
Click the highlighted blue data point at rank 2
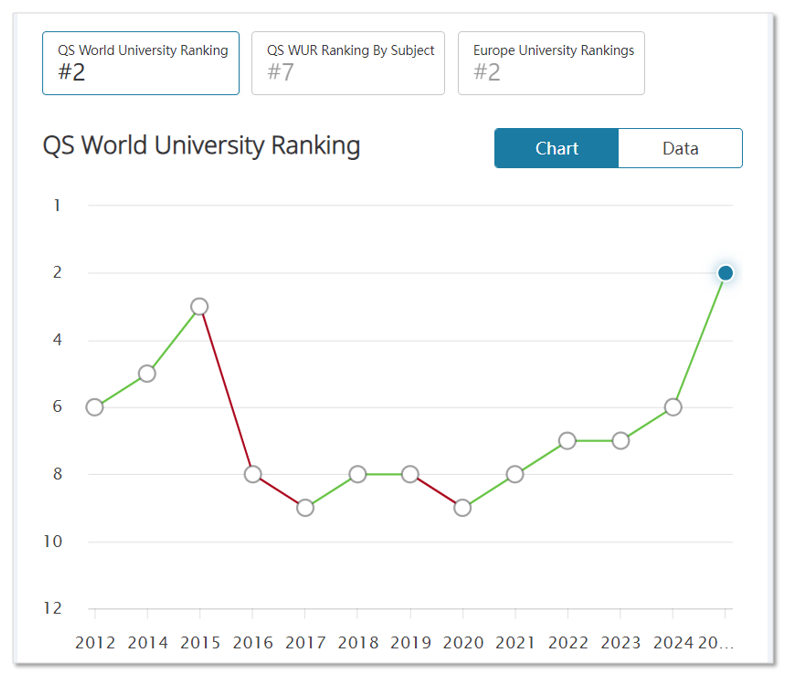[726, 273]
